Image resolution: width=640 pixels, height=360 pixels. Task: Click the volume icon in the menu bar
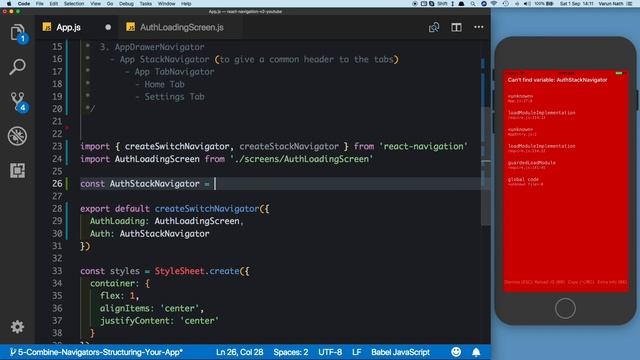(x=527, y=4)
